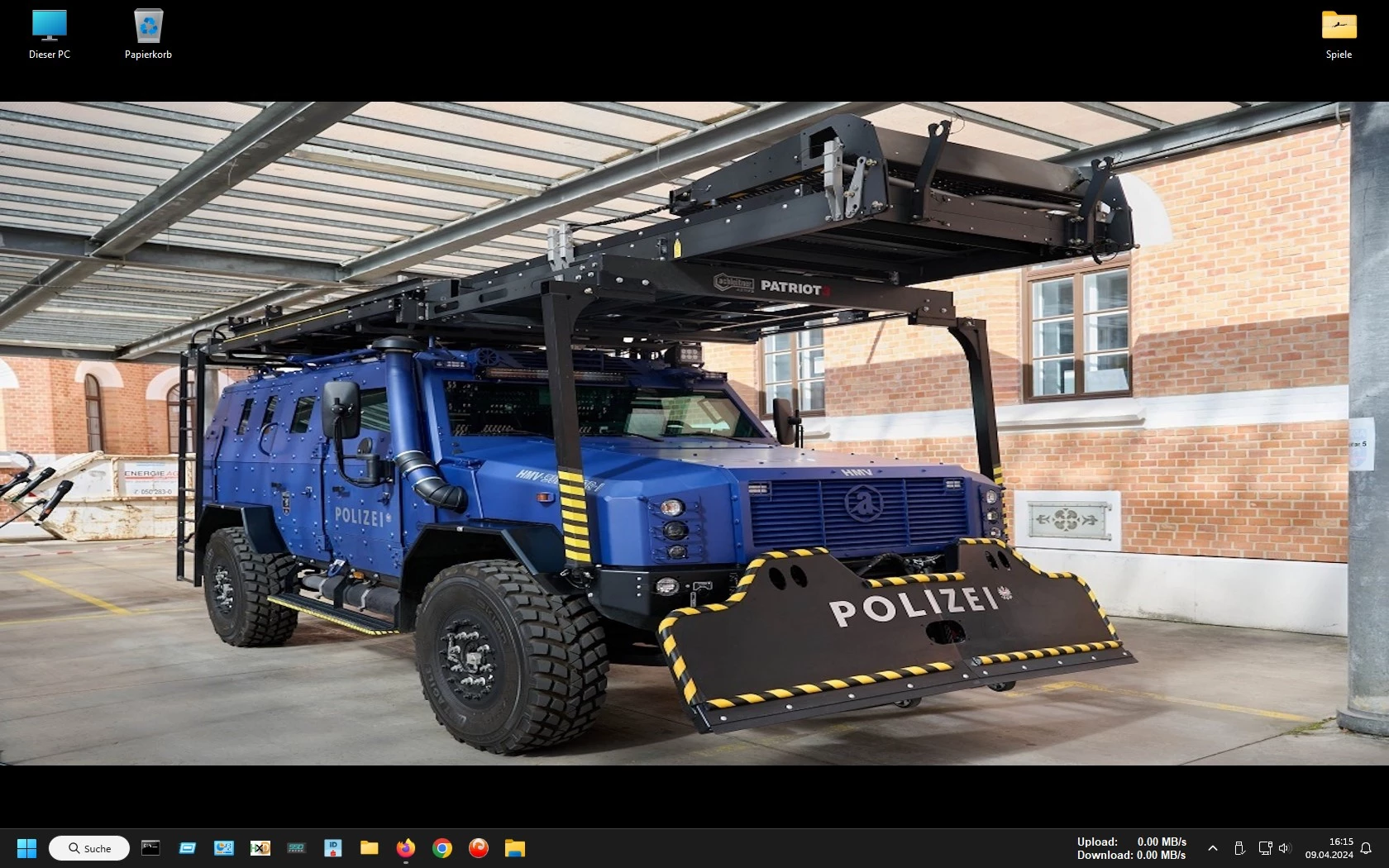Click the Upload speed monitor readout

click(x=1132, y=842)
